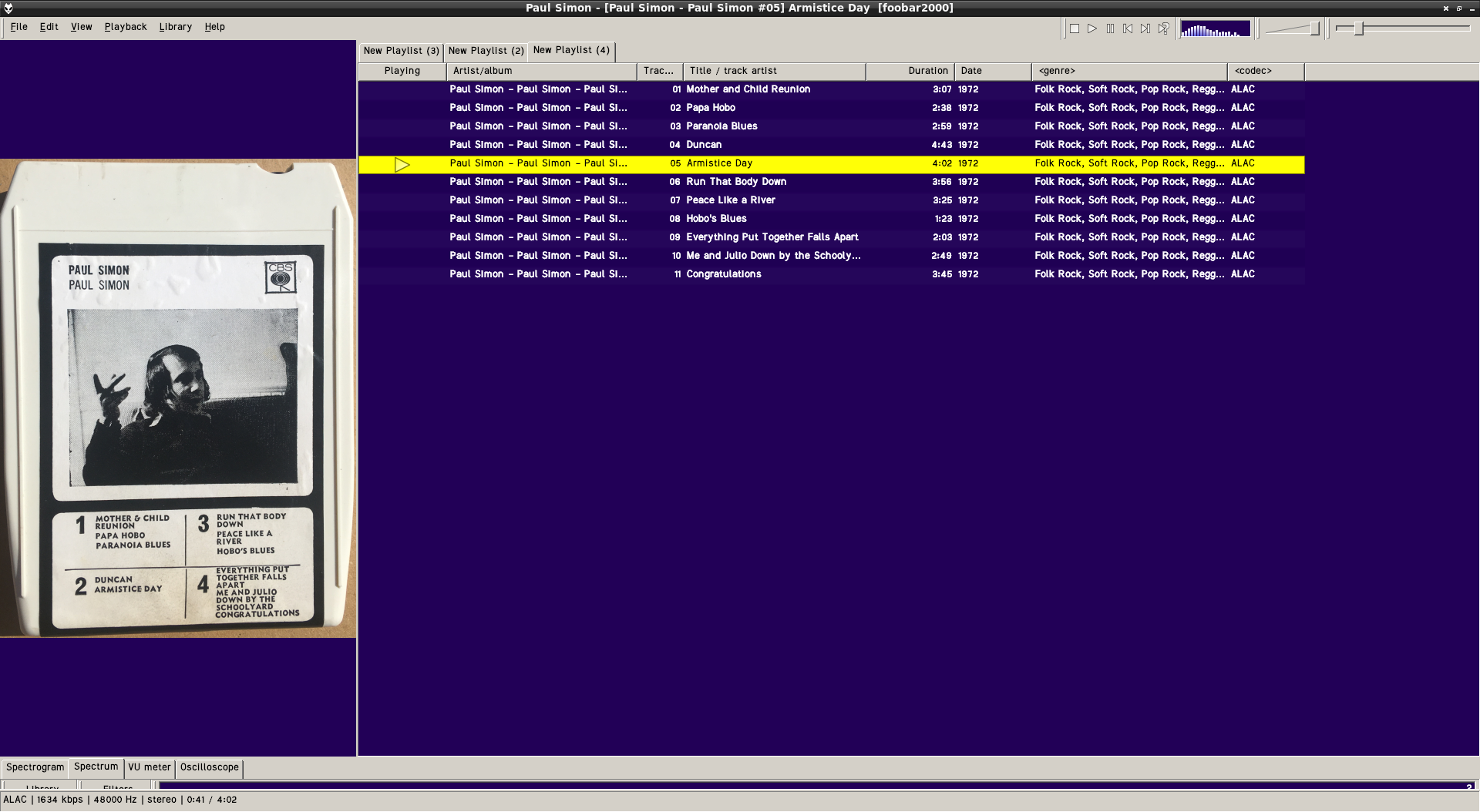Select the track Run That Body Down

pyautogui.click(x=832, y=182)
